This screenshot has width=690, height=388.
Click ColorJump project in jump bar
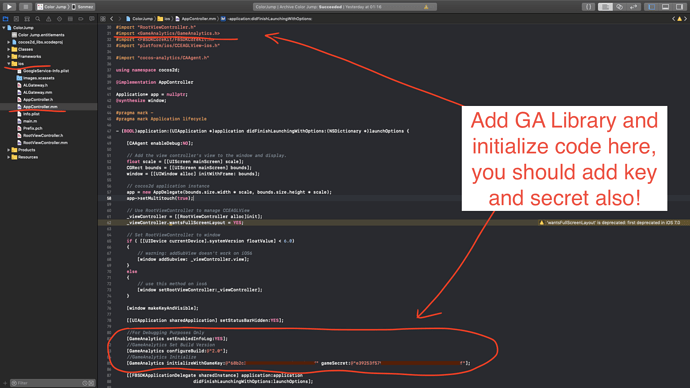139,19
